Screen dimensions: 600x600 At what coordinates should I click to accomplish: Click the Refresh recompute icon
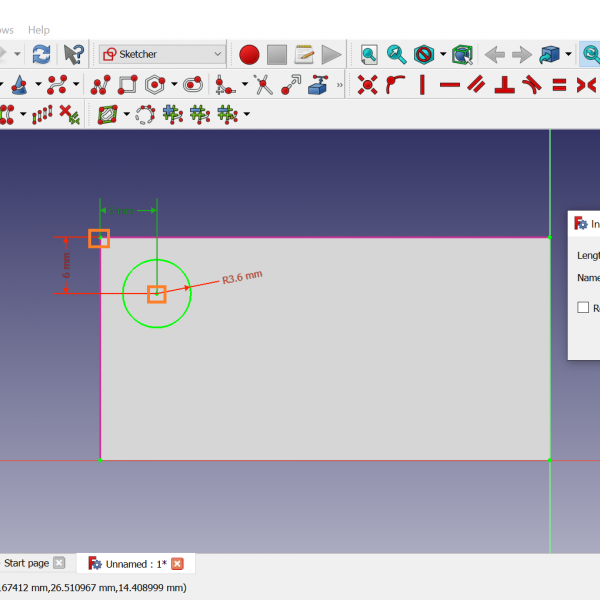(41, 54)
